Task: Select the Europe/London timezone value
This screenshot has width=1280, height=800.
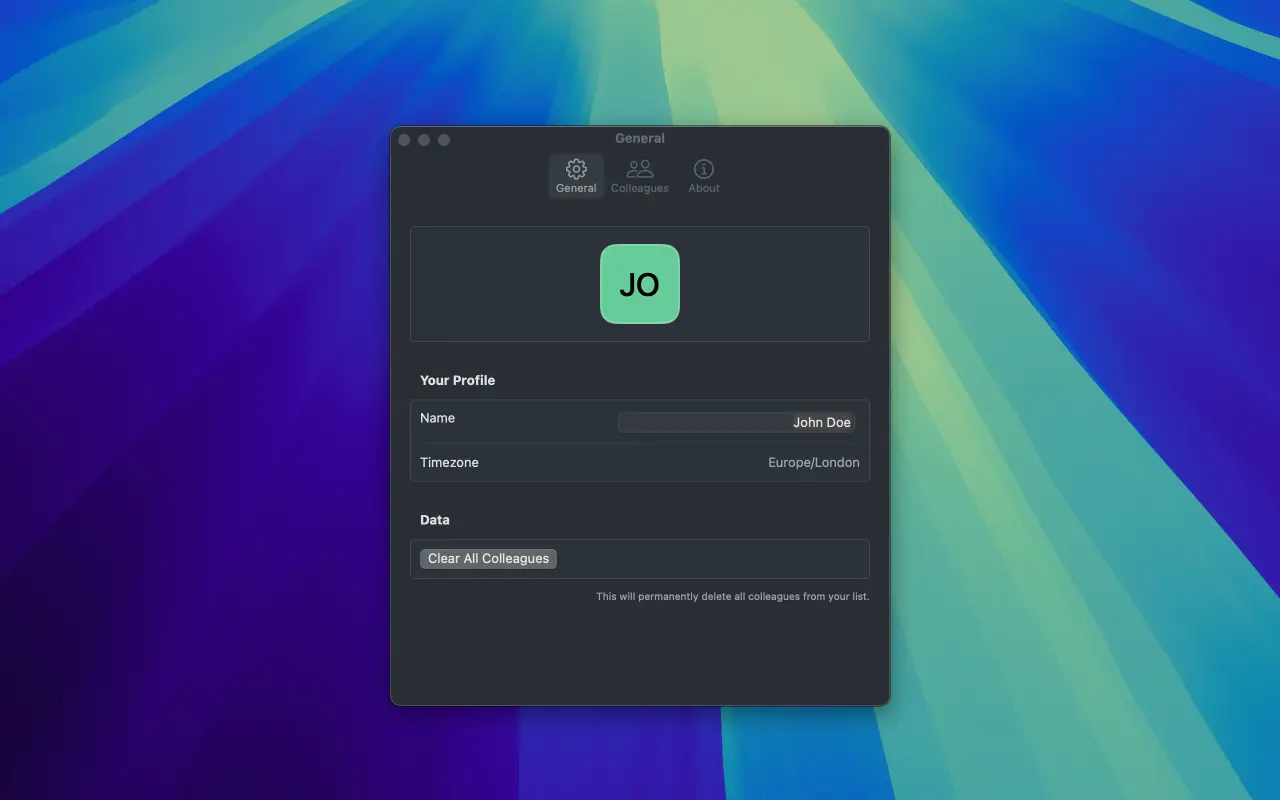Action: pyautogui.click(x=814, y=462)
